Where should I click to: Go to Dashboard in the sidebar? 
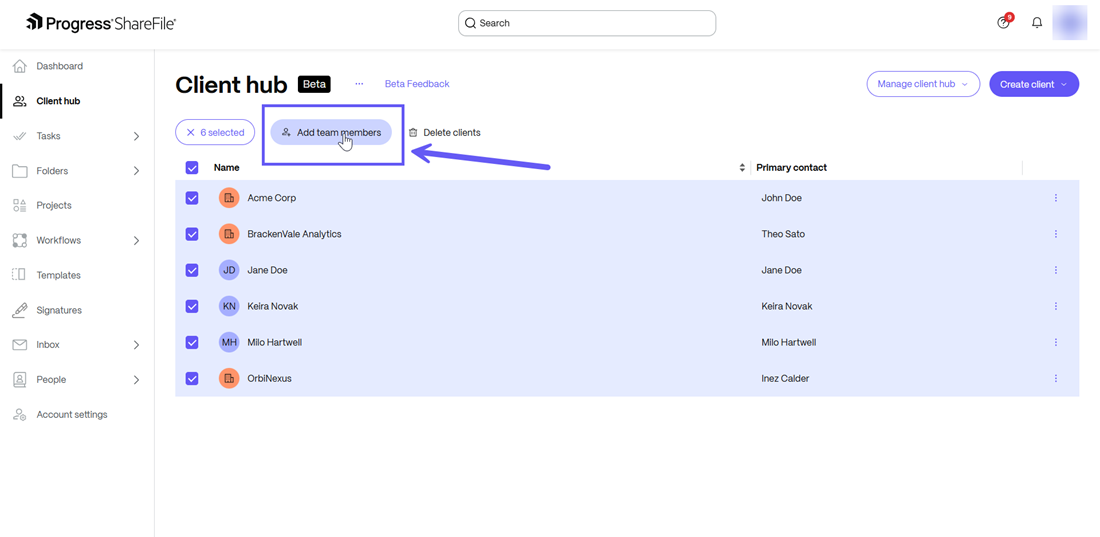pos(59,66)
